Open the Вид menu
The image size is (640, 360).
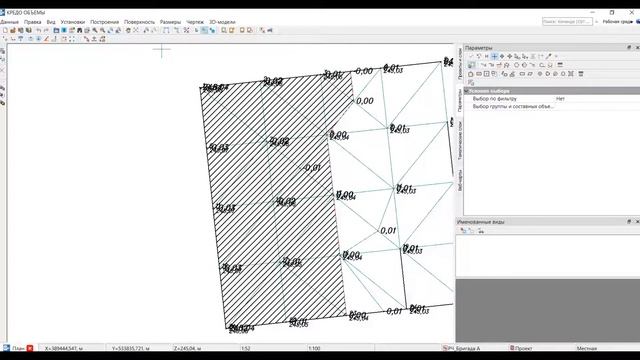tap(51, 22)
